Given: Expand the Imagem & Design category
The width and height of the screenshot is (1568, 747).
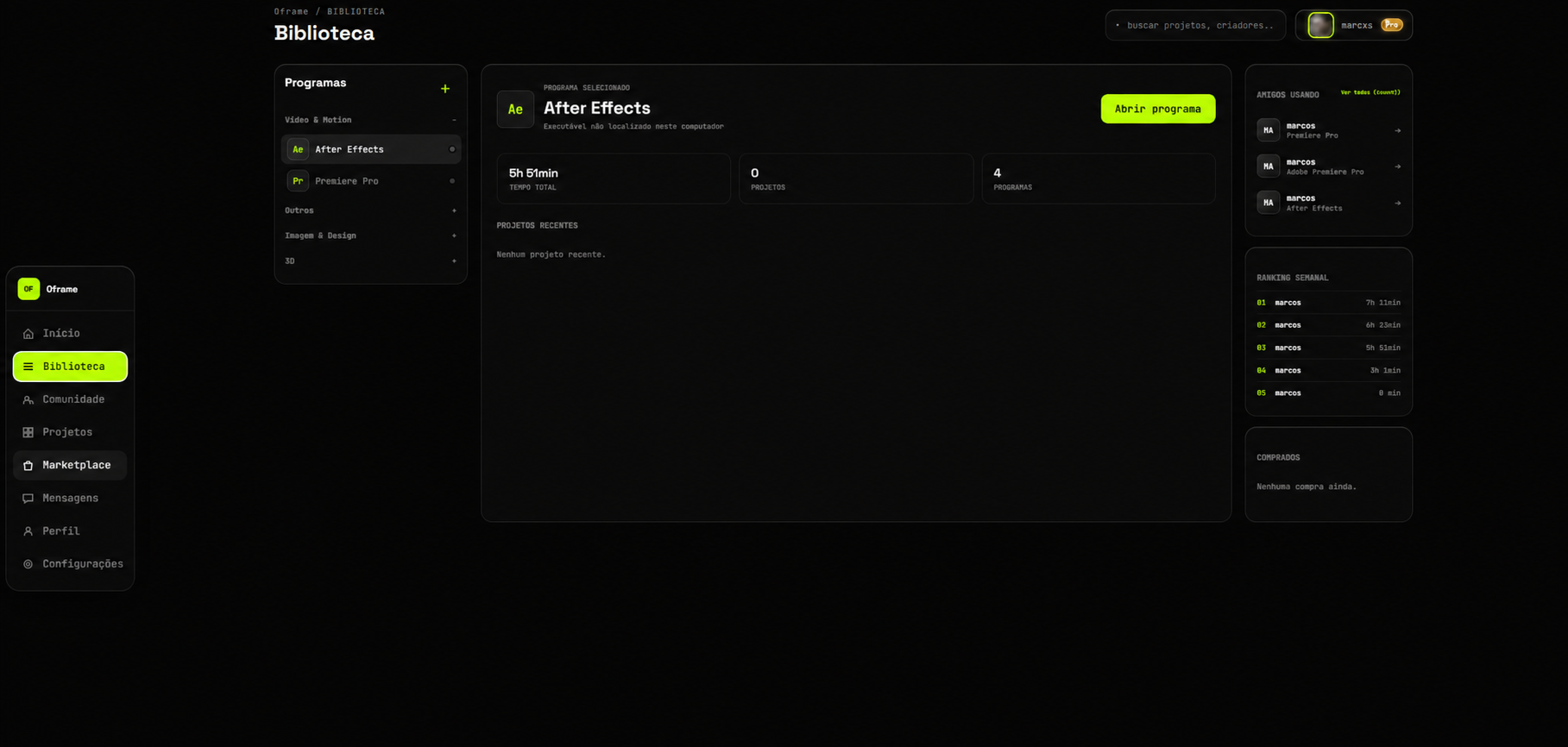Looking at the screenshot, I should (x=454, y=235).
